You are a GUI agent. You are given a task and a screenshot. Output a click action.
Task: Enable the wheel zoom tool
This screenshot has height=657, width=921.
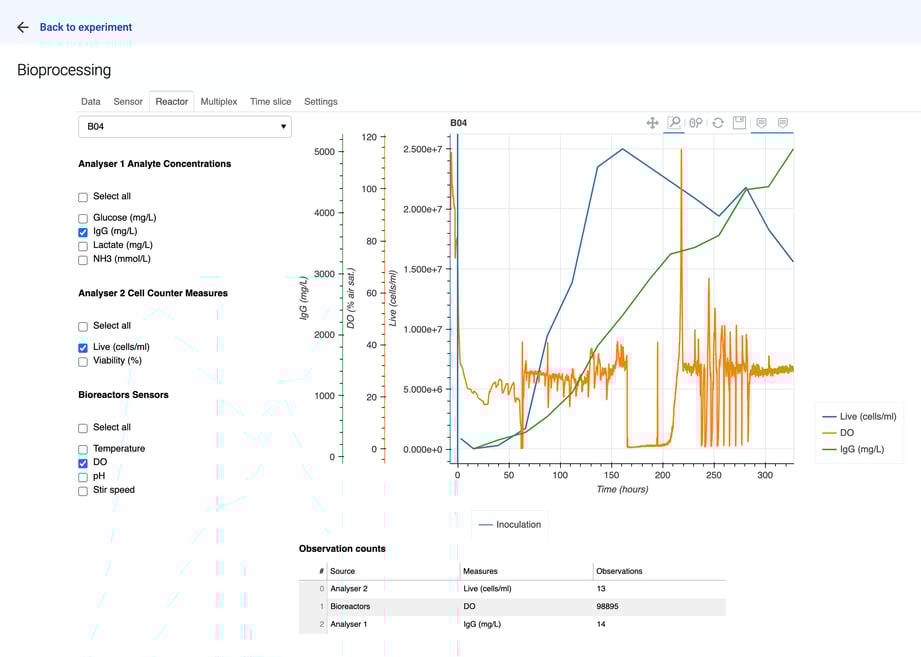696,123
